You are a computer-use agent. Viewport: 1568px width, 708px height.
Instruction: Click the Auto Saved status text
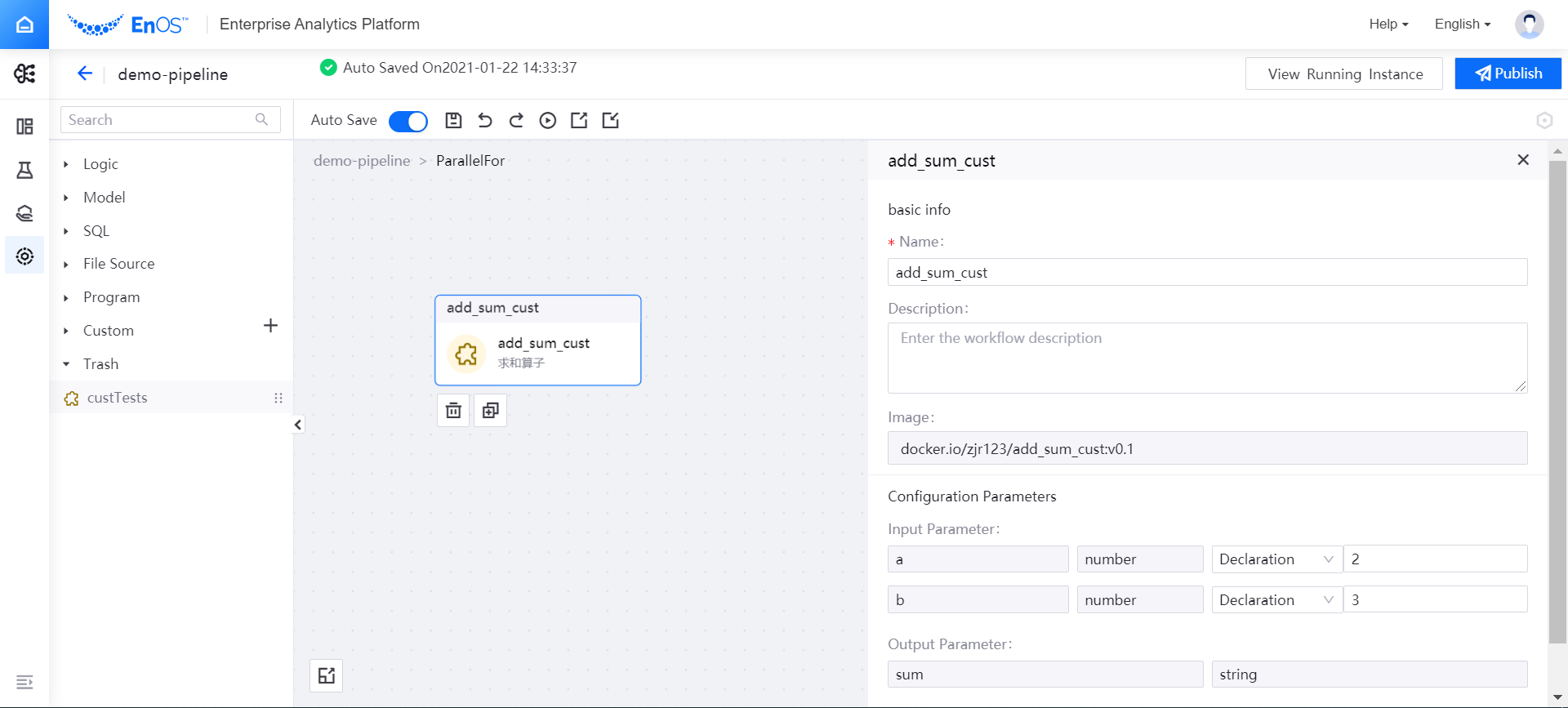[x=460, y=68]
